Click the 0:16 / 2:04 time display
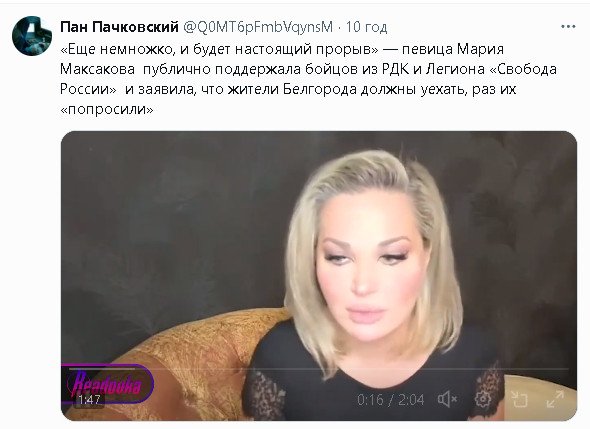The width and height of the screenshot is (590, 429). [x=391, y=399]
